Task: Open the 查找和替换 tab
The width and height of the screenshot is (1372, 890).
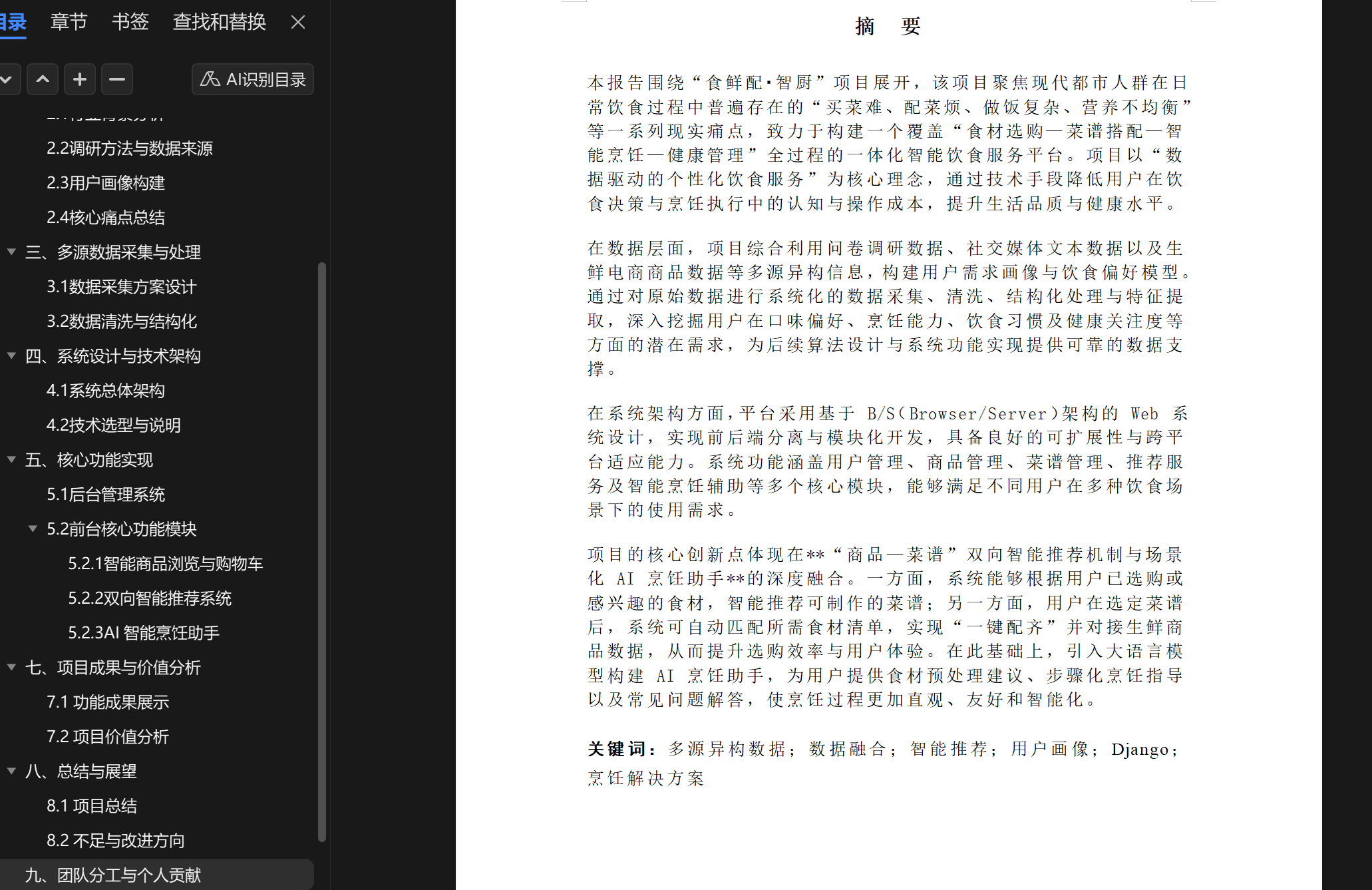Action: tap(220, 22)
